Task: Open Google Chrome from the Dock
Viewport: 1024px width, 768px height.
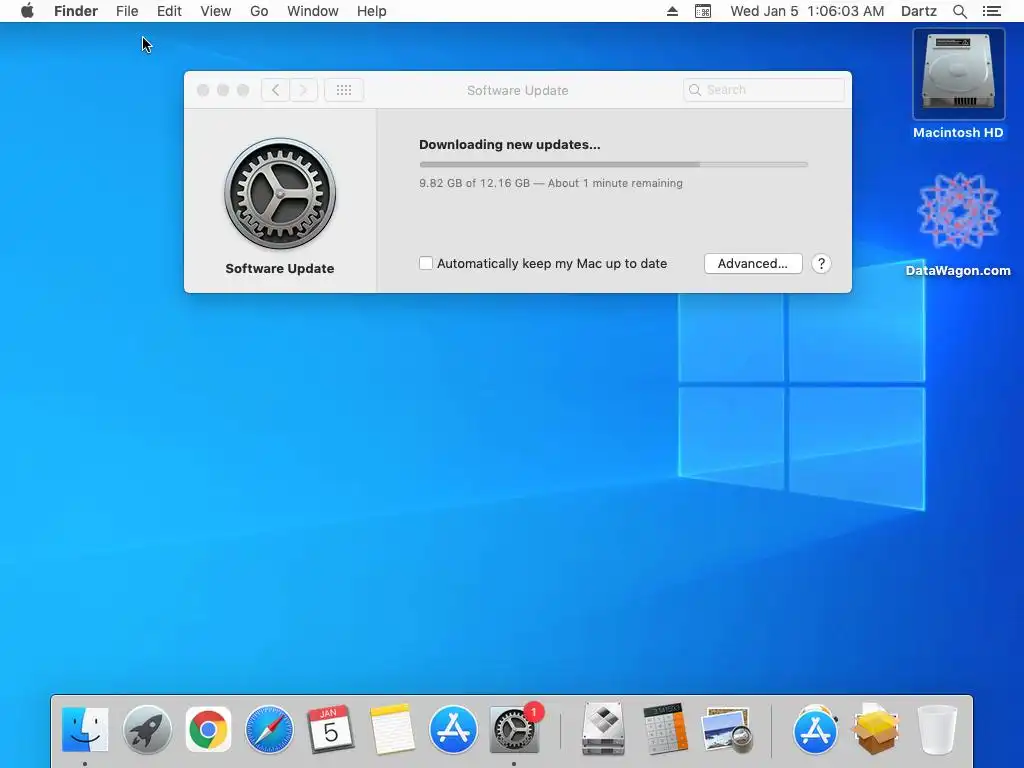Action: tap(208, 729)
